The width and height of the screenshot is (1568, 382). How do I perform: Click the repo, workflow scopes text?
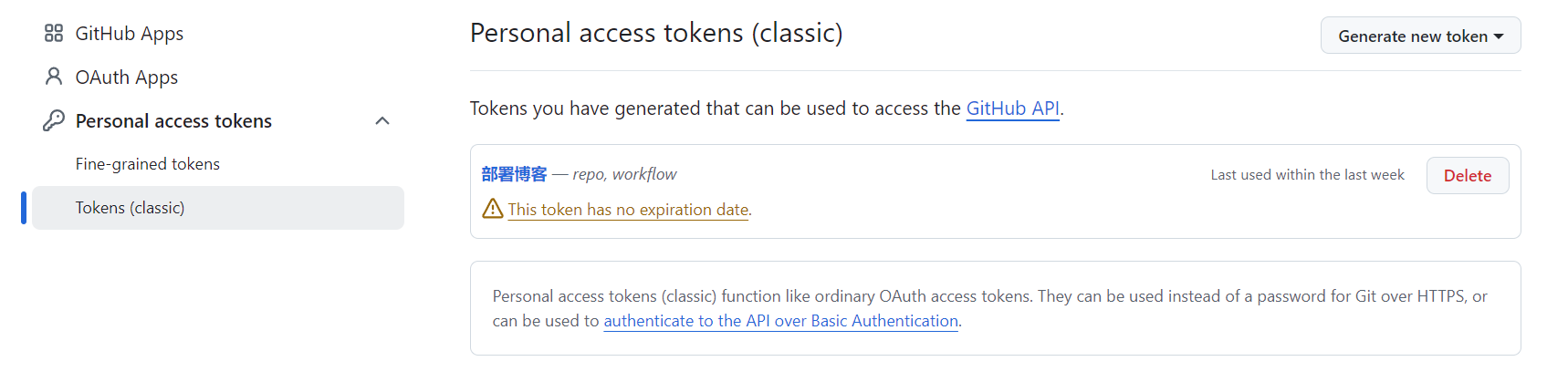tap(624, 174)
